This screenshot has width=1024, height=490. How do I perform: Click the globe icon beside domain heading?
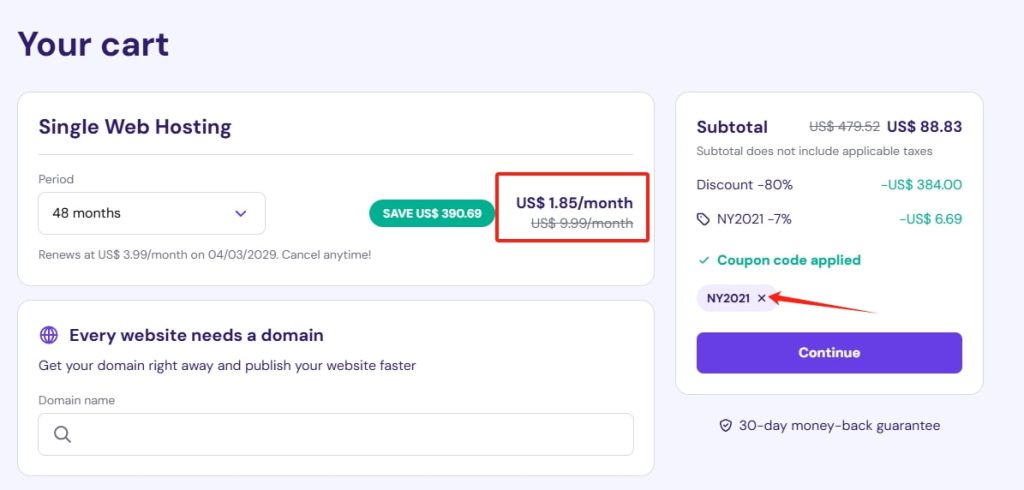pyautogui.click(x=49, y=336)
